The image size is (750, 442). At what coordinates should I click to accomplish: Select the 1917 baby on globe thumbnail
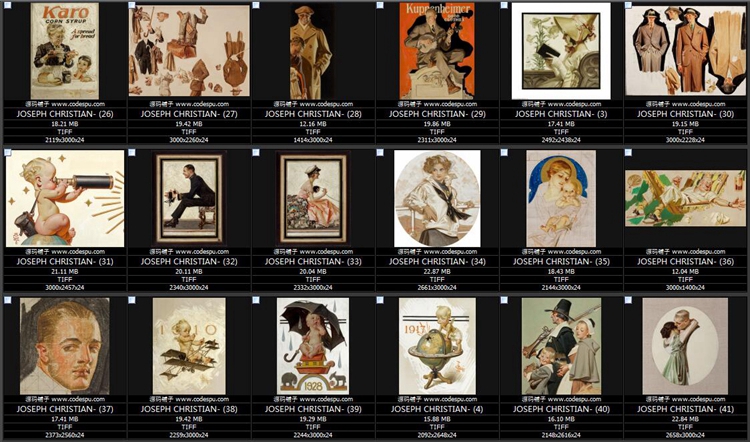click(437, 346)
